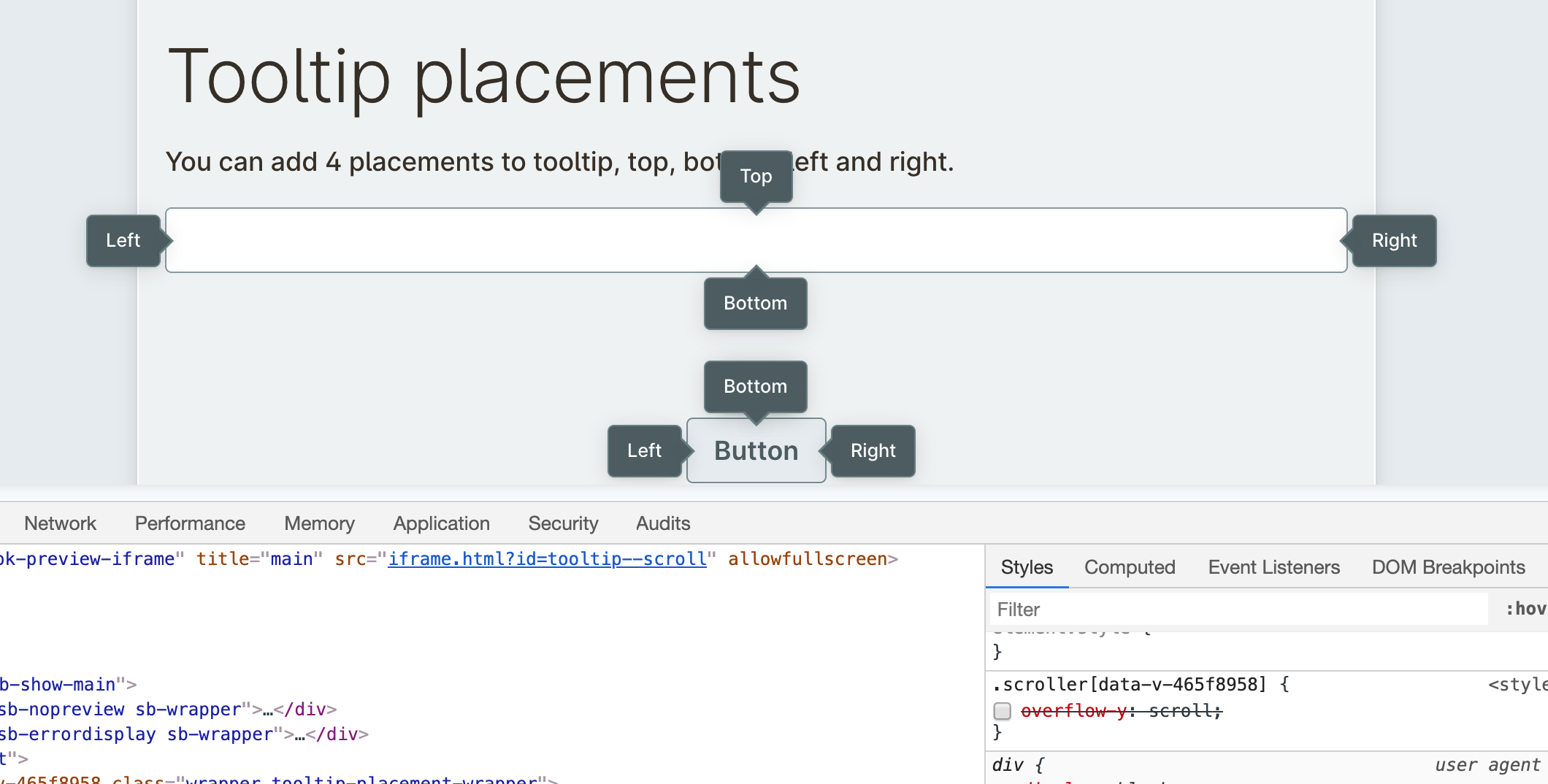Open the Event Listeners tab
This screenshot has height=784, width=1548.
tap(1273, 567)
